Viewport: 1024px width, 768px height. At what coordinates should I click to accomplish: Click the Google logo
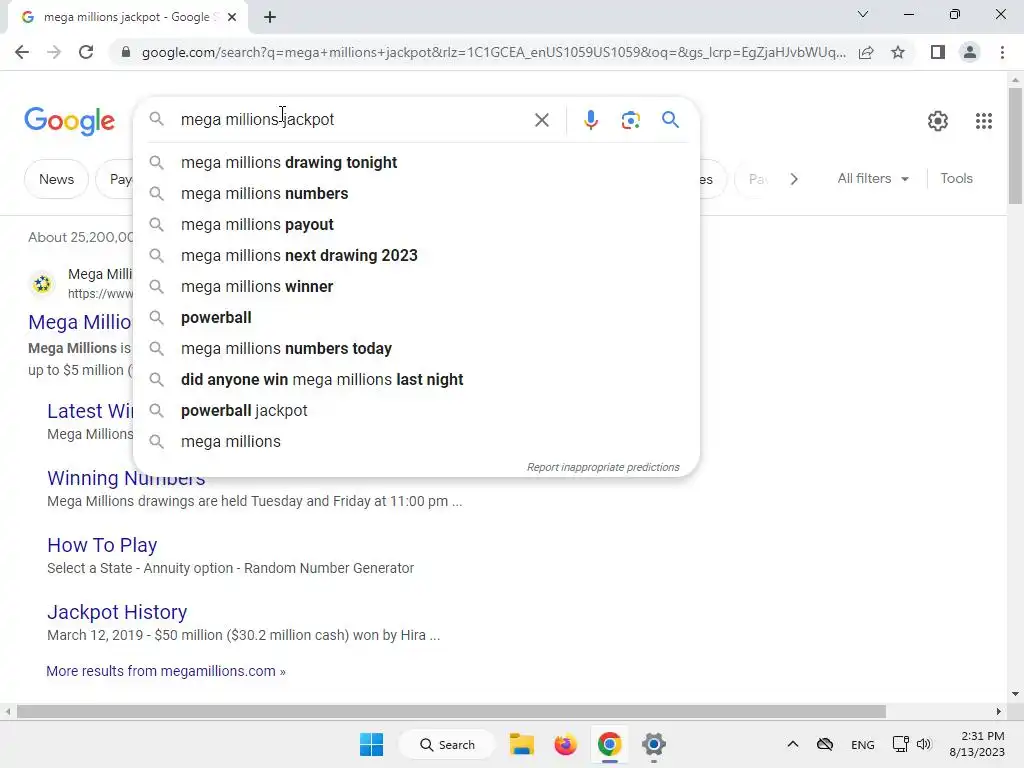[69, 121]
